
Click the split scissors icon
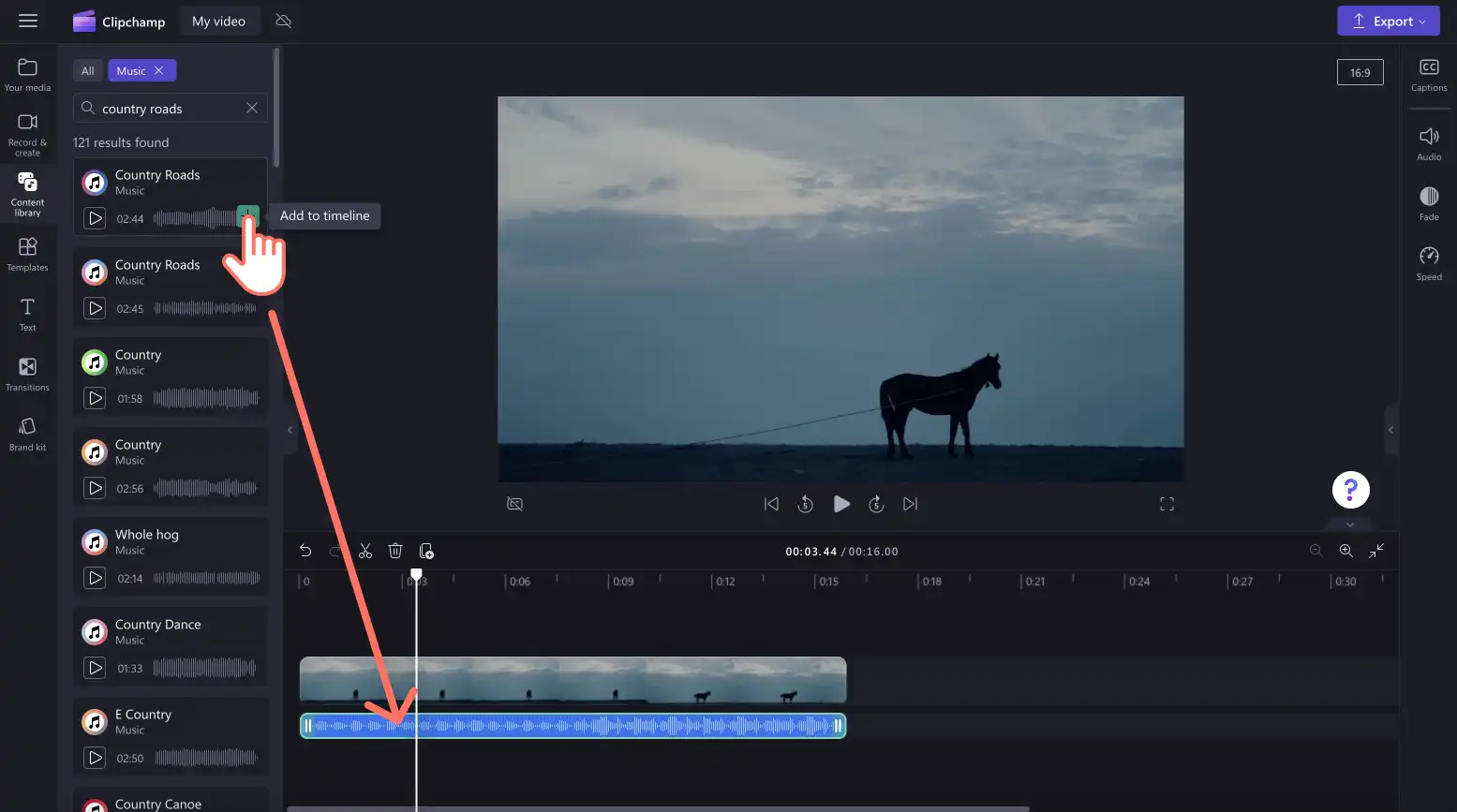[365, 551]
